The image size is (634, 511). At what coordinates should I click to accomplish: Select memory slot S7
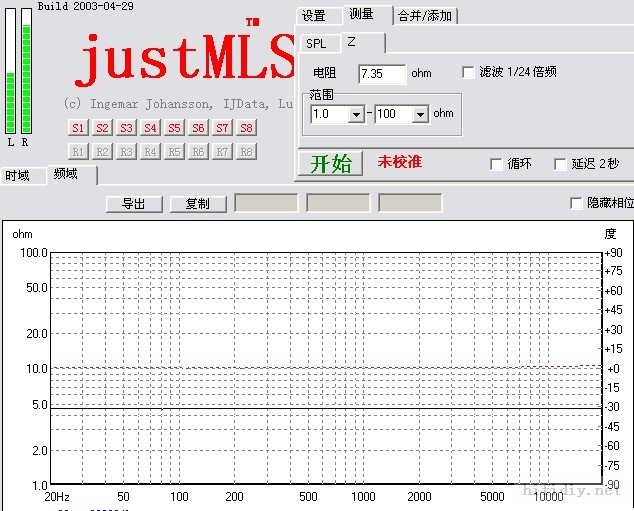pos(222,128)
